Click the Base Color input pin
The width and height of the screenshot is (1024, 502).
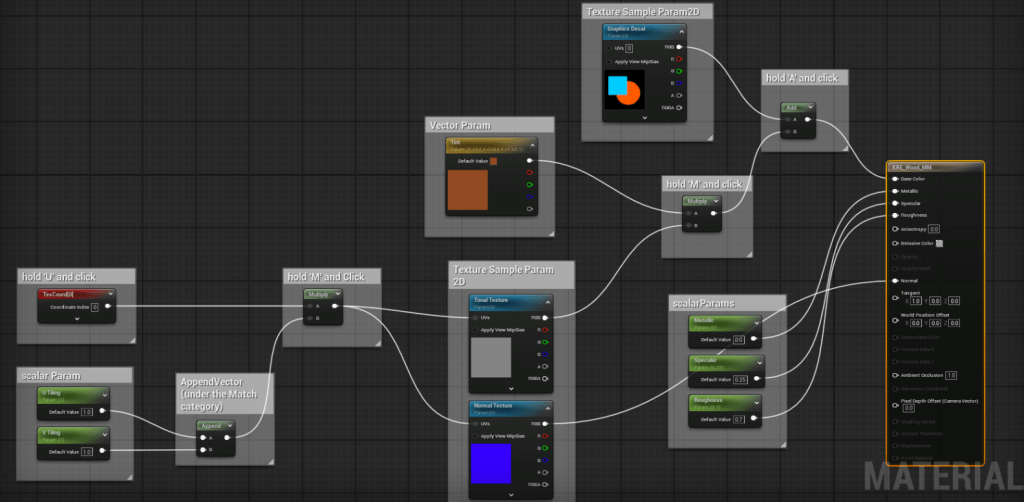[893, 179]
